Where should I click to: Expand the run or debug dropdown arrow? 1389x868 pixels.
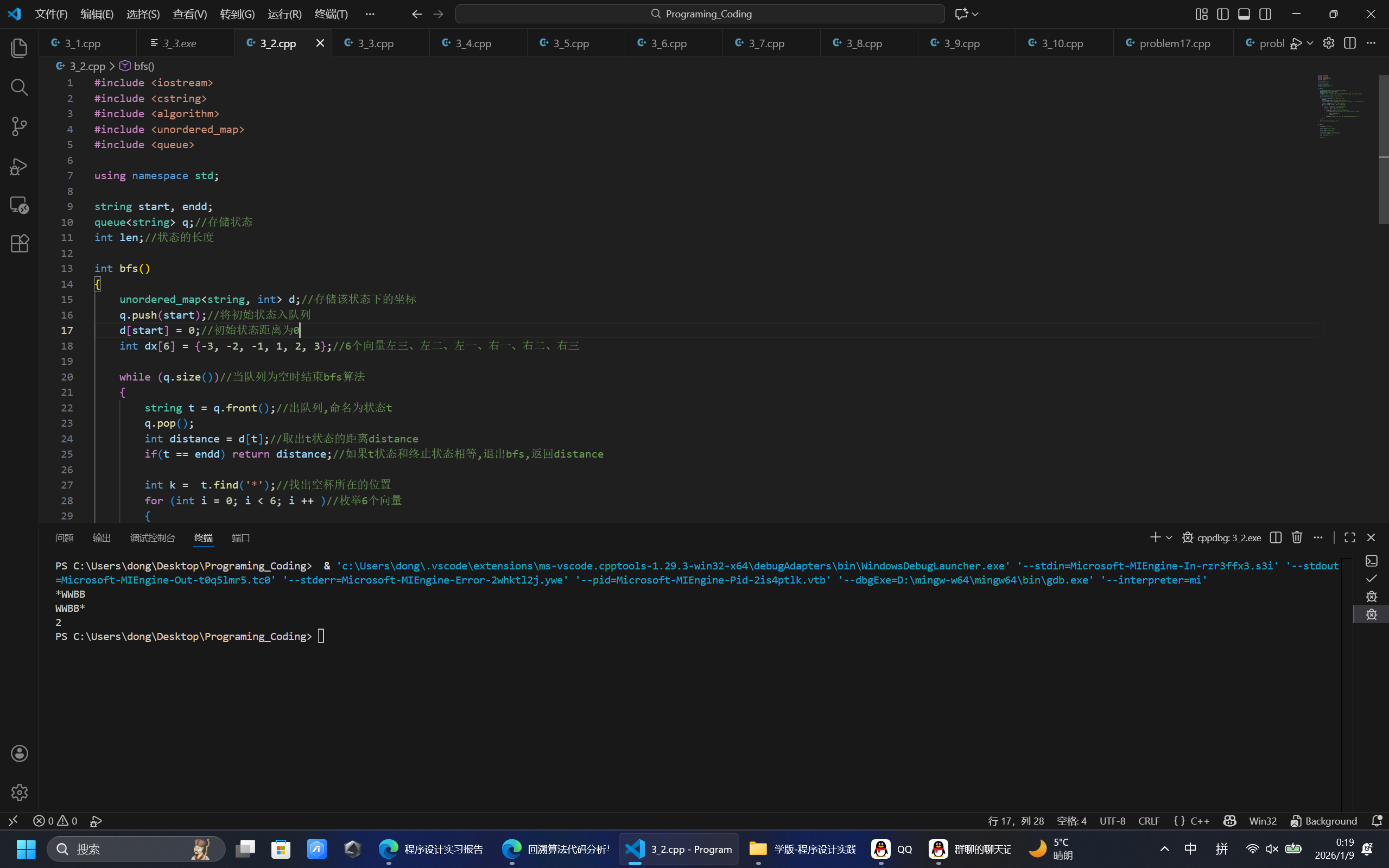(x=1310, y=43)
